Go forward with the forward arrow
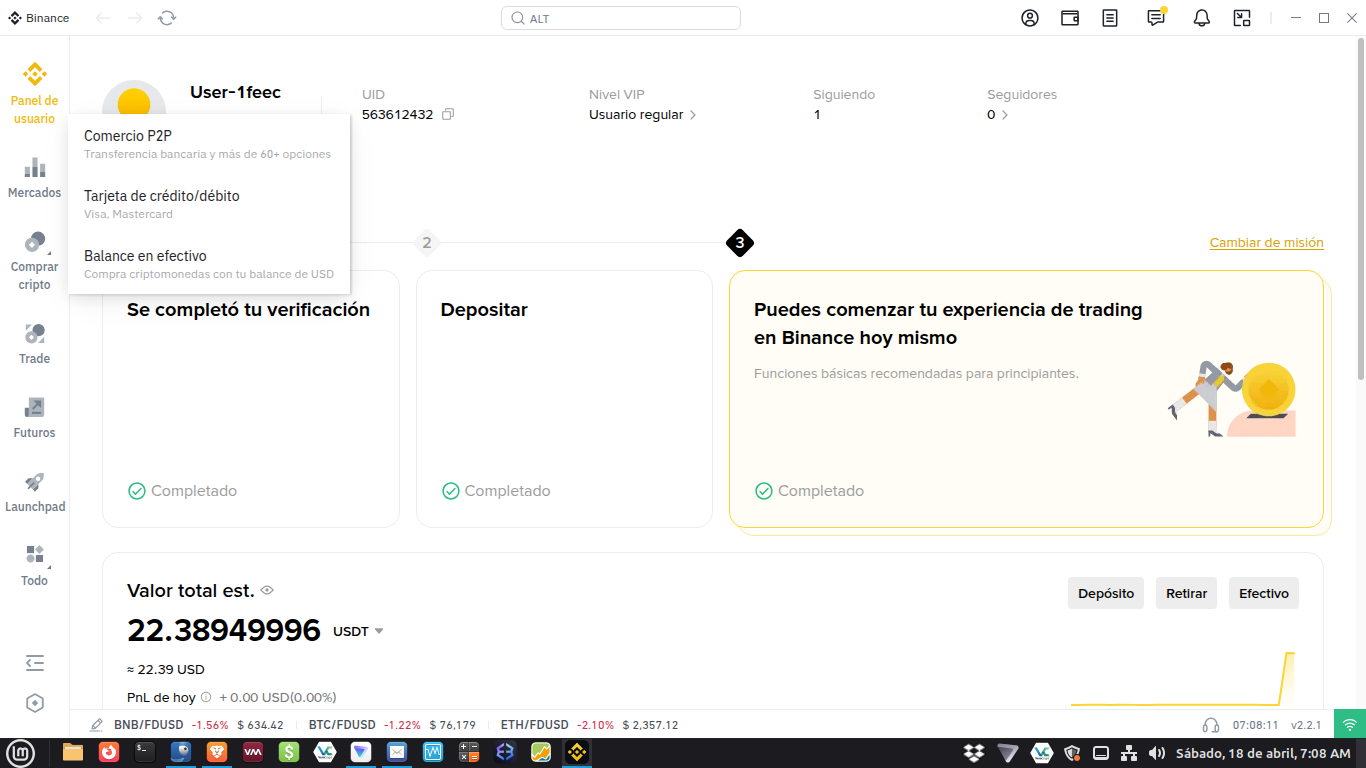1366x768 pixels. pyautogui.click(x=135, y=18)
